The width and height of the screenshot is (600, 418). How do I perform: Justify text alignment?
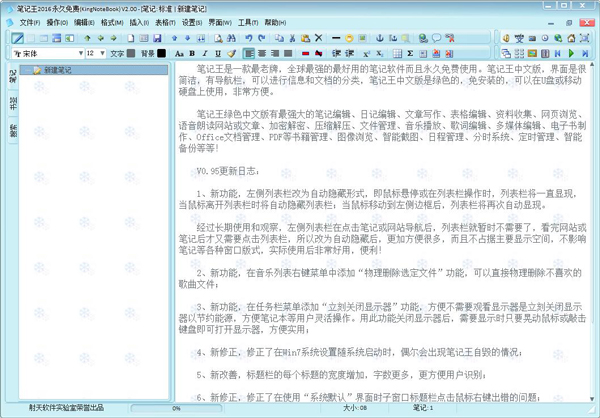288,54
